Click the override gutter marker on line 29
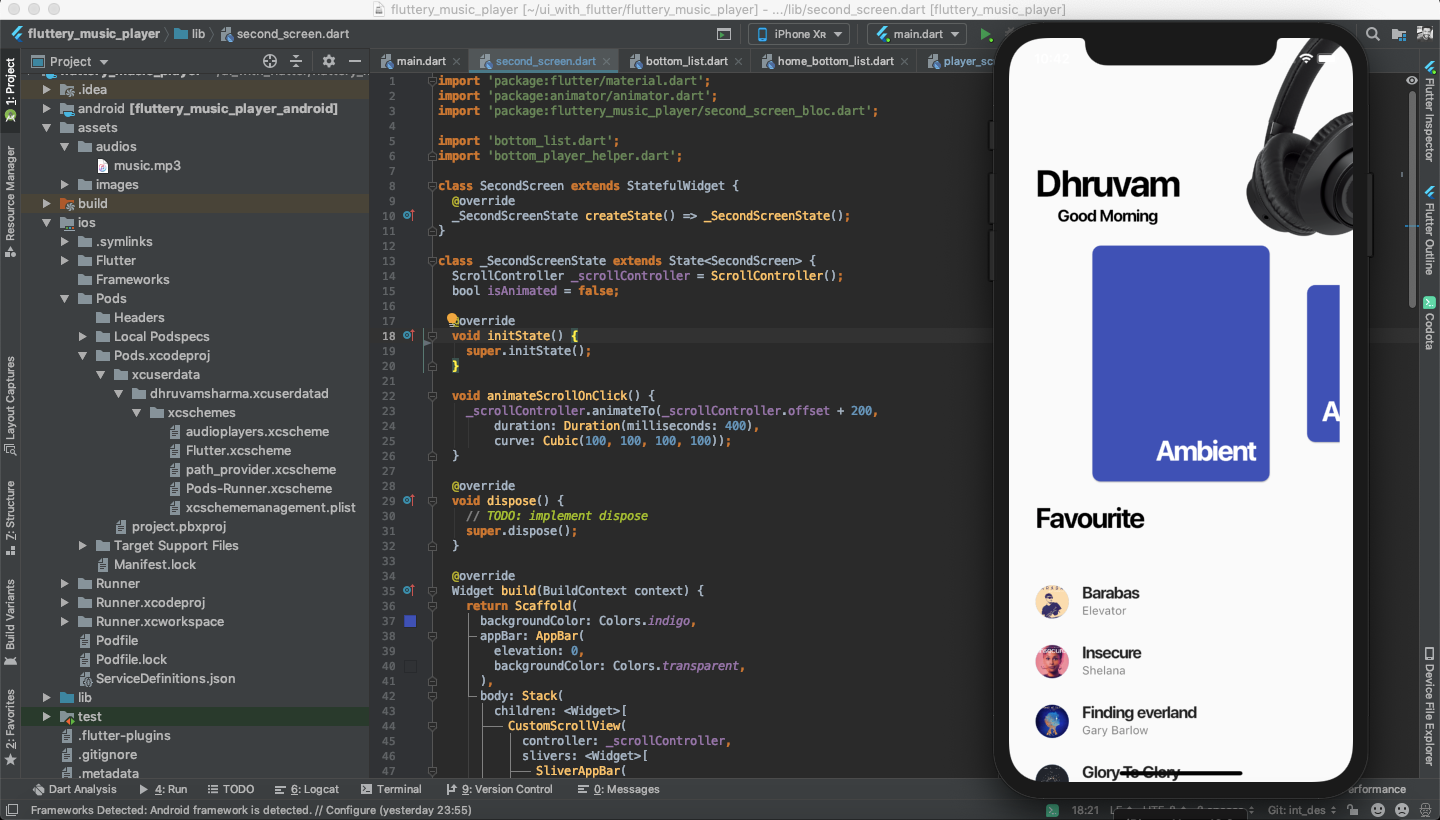This screenshot has height=820, width=1440. pos(408,500)
